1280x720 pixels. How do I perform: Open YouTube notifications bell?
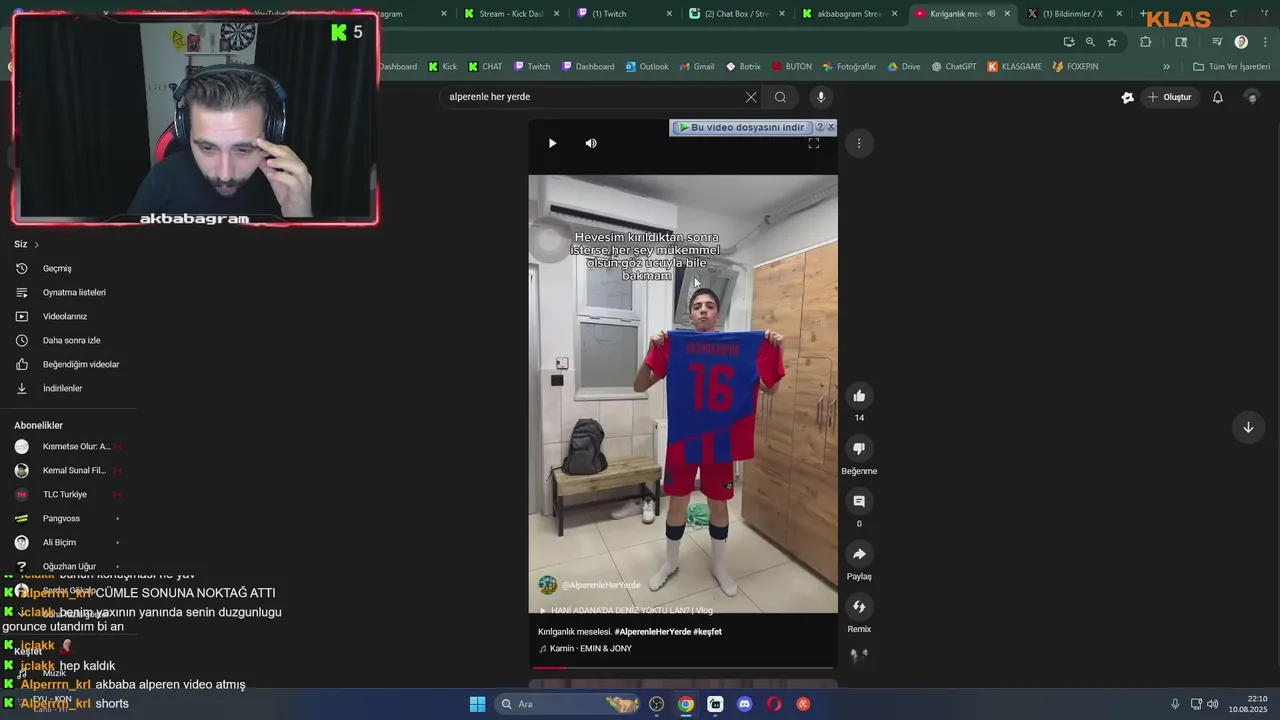point(1218,97)
